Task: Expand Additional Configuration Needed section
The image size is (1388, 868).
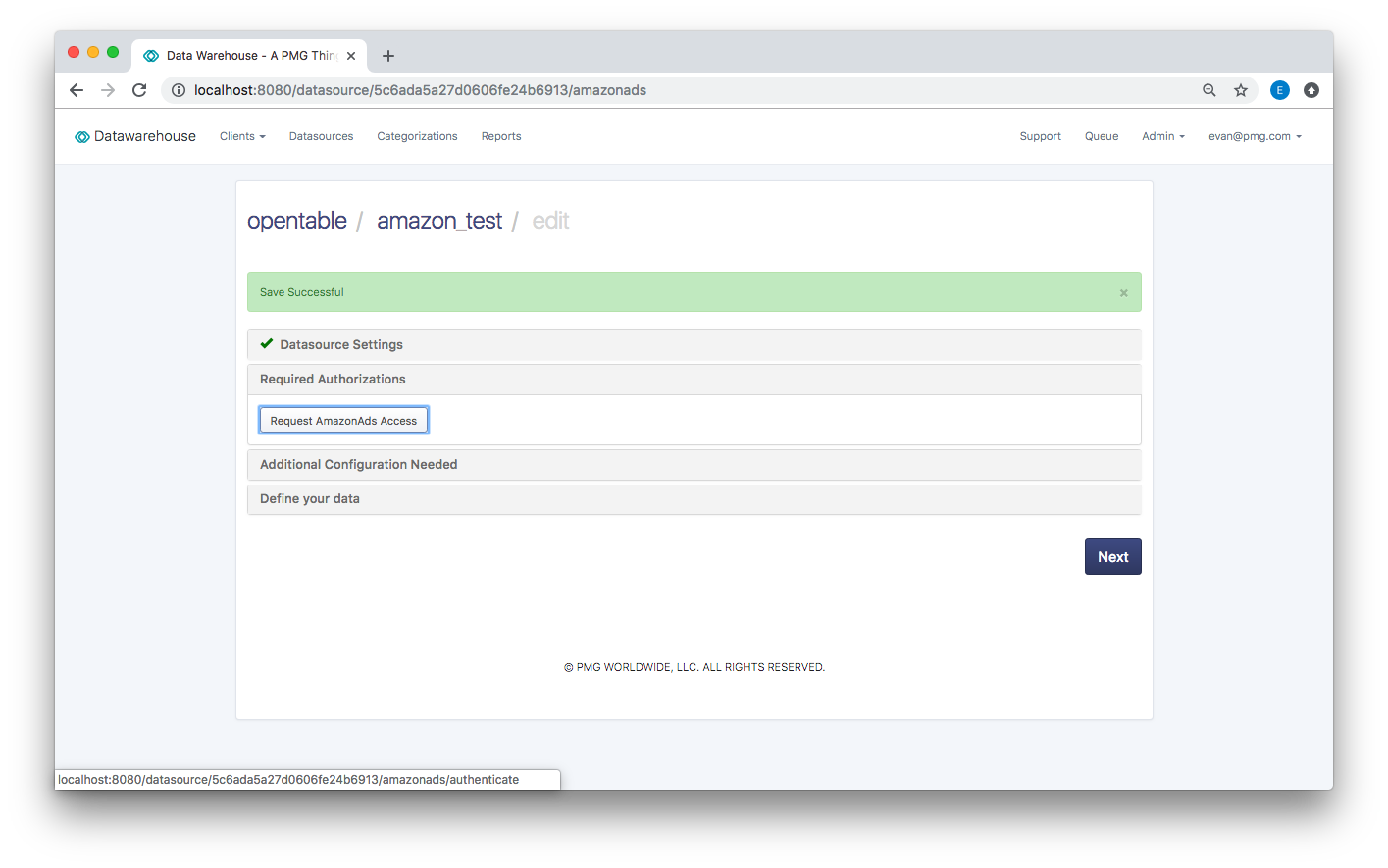Action: [358, 465]
